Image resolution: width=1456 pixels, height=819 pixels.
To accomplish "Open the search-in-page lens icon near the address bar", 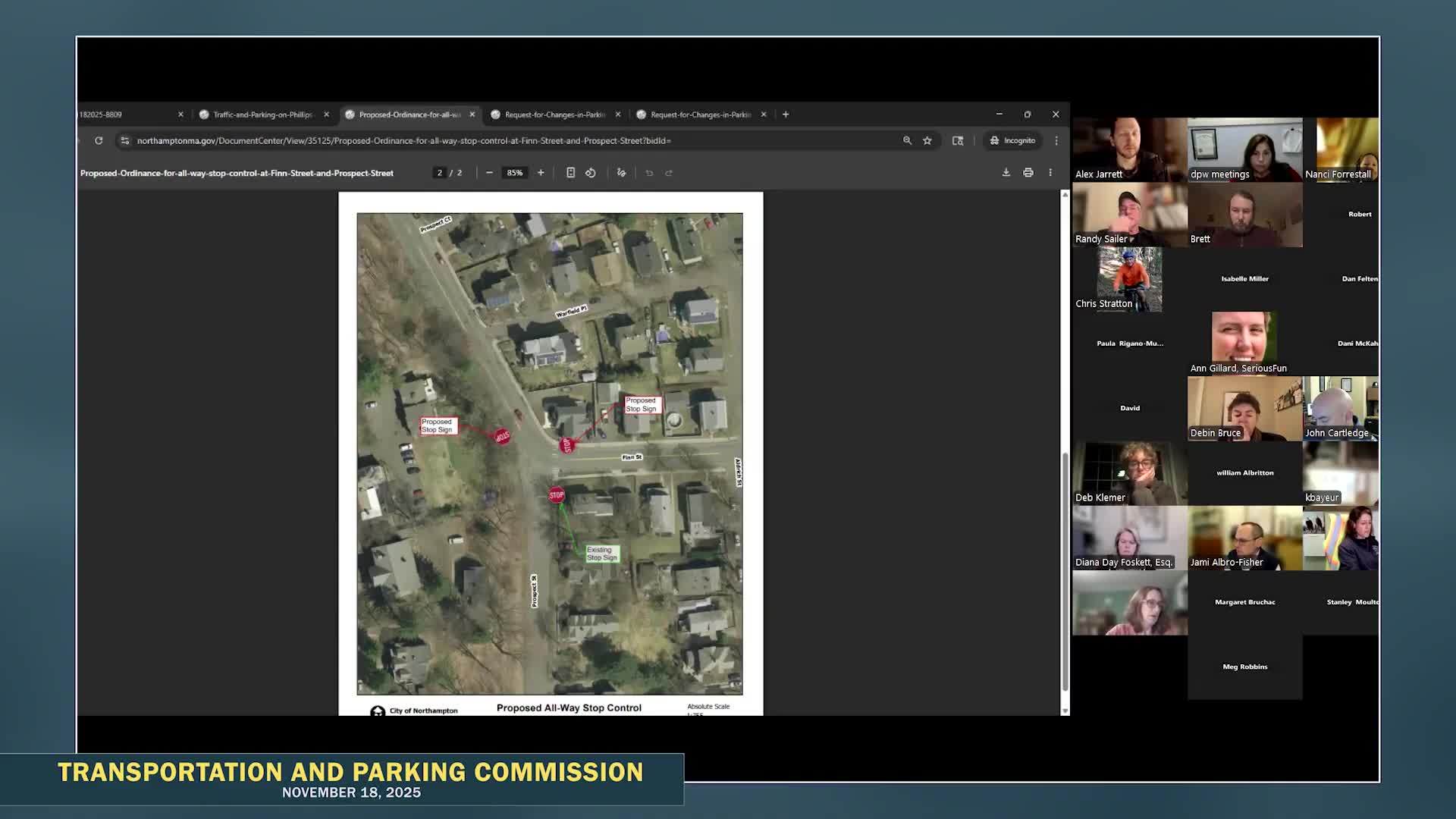I will pos(959,141).
